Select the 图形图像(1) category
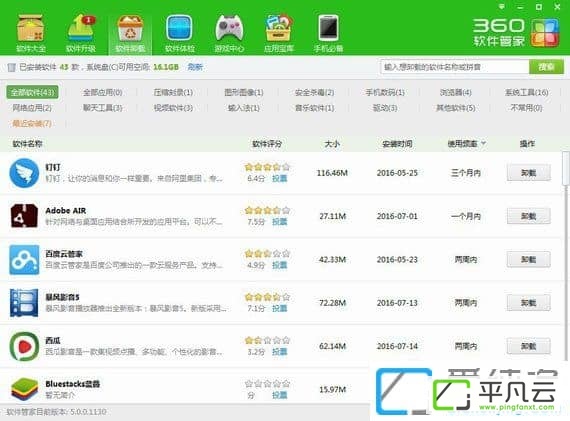This screenshot has height=421, width=570. pos(244,92)
